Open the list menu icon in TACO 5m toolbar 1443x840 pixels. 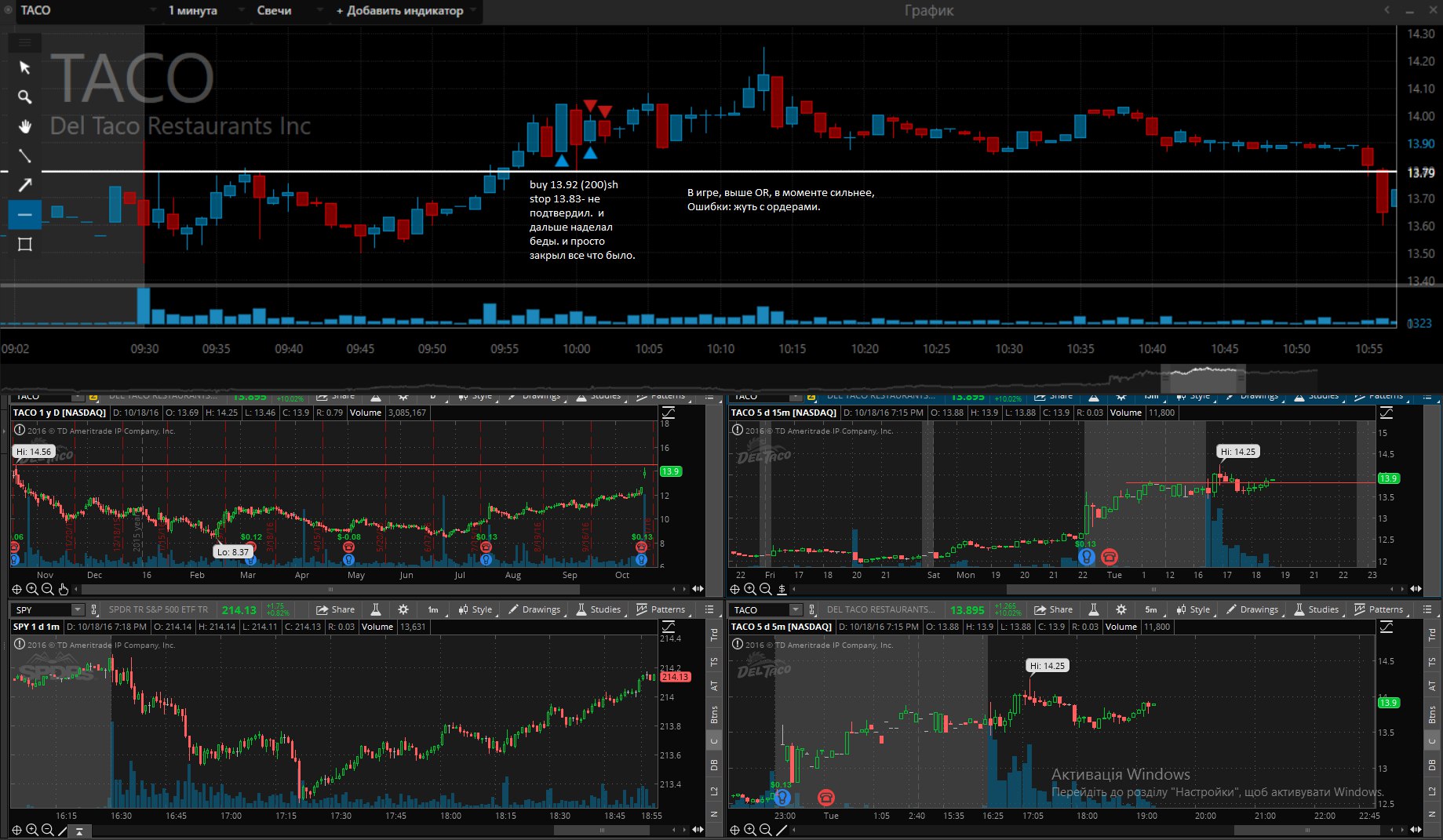(1427, 609)
